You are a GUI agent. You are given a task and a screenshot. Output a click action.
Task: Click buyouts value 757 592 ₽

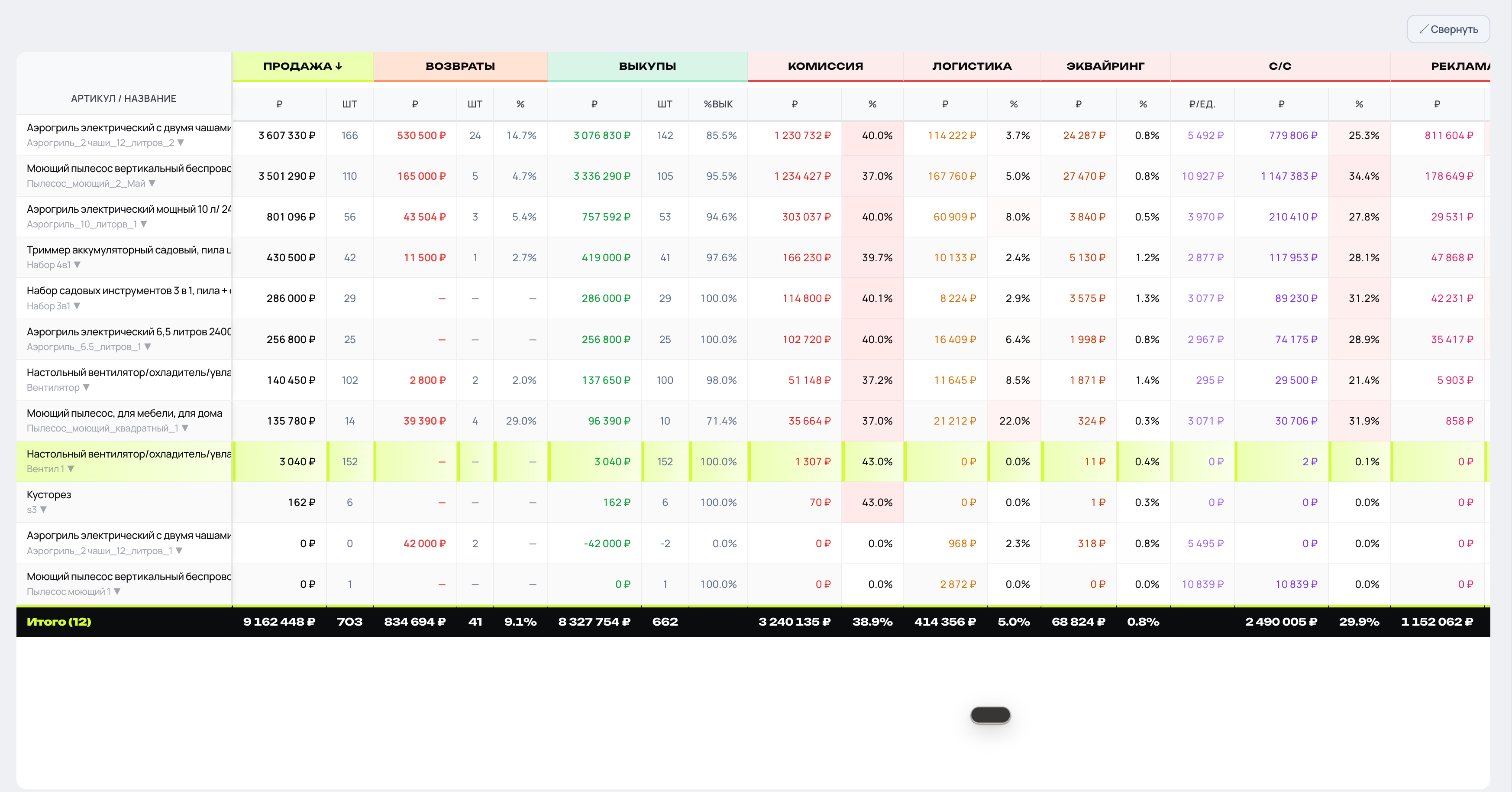[x=606, y=217]
